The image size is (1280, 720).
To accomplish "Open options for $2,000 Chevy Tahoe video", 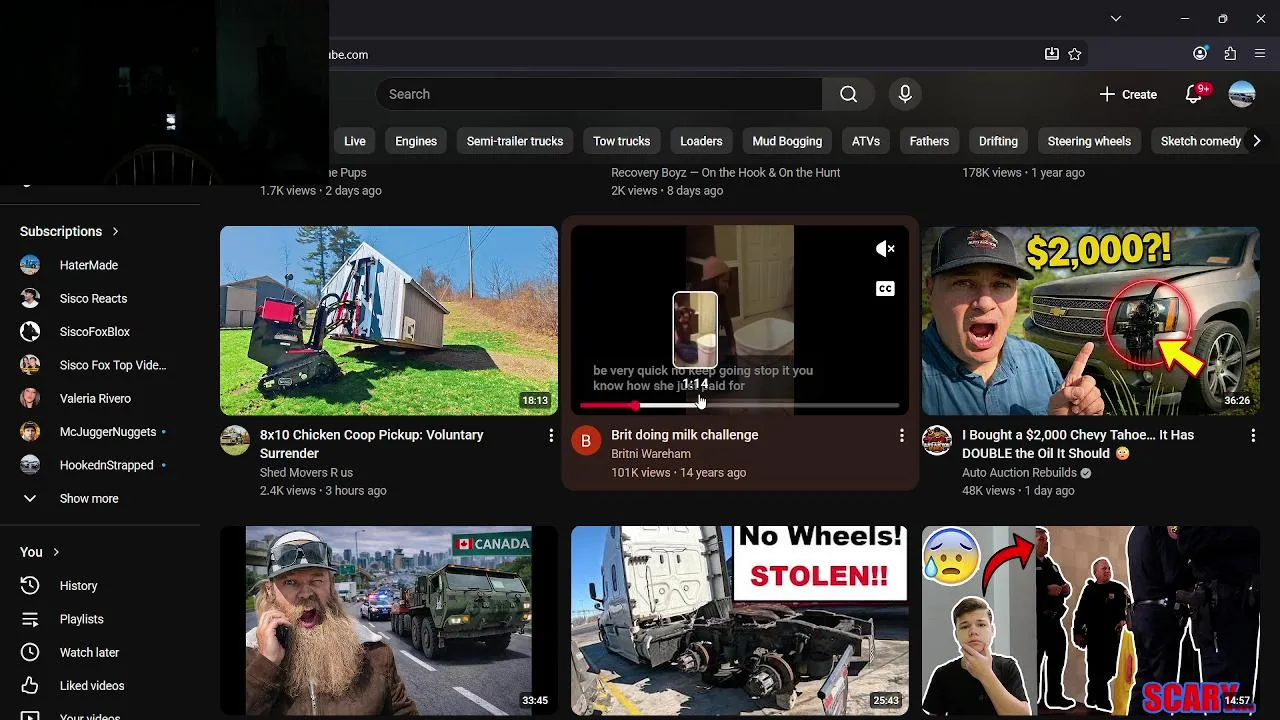I will (1252, 436).
